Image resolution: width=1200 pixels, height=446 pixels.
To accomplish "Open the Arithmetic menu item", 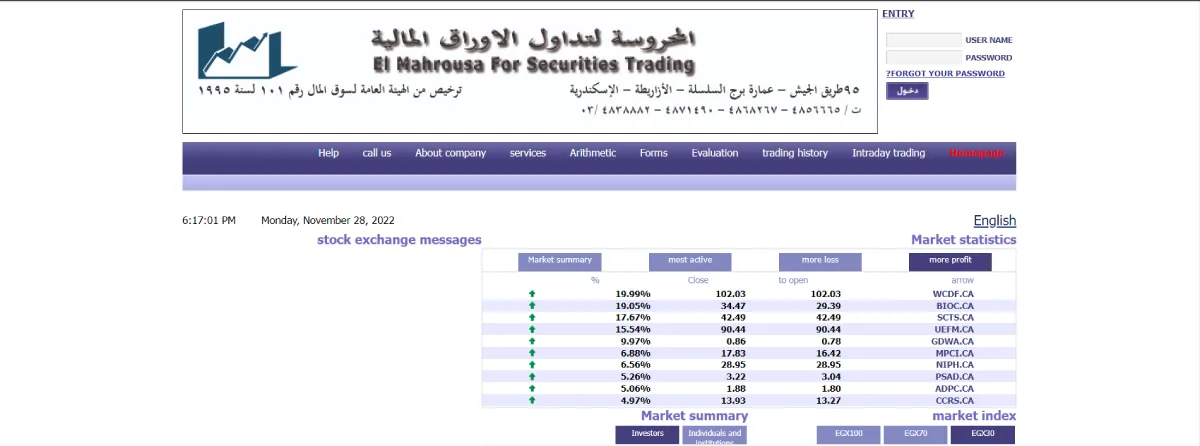I will (x=593, y=153).
